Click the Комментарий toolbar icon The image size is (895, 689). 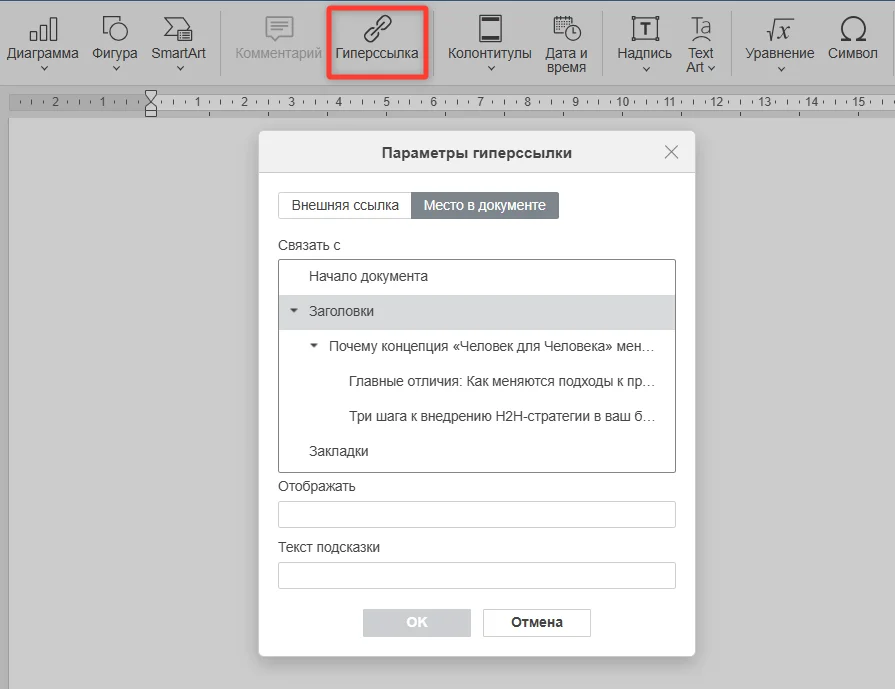(x=279, y=29)
